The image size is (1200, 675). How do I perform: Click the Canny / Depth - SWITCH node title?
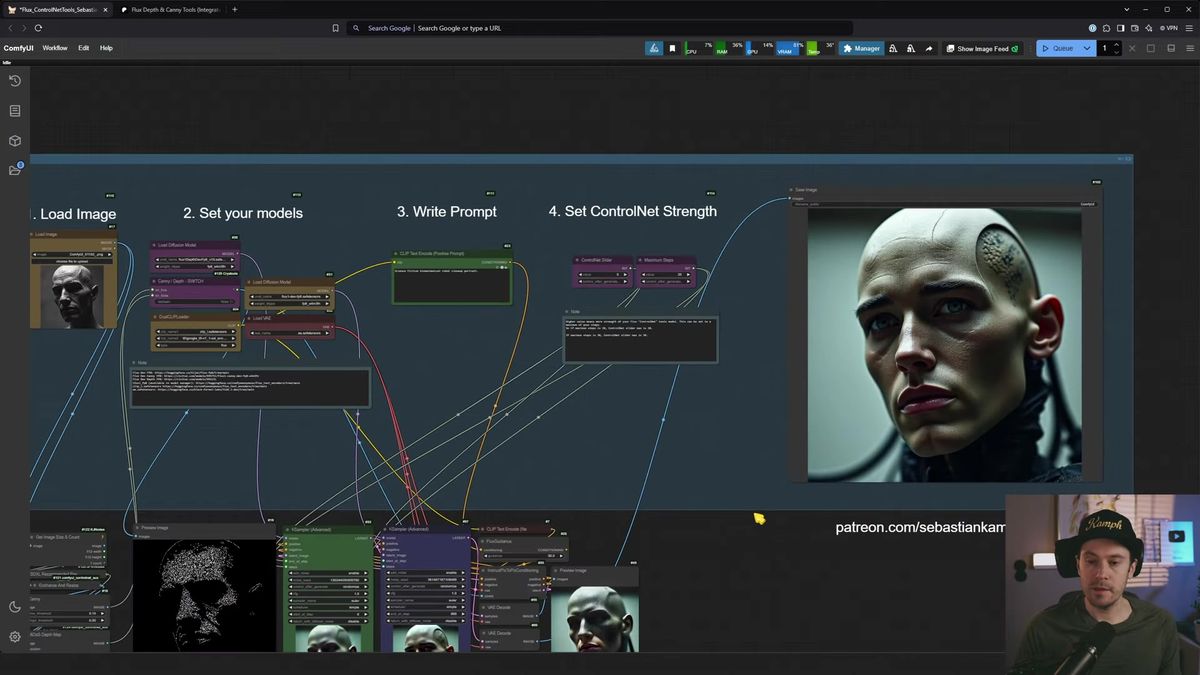180,281
